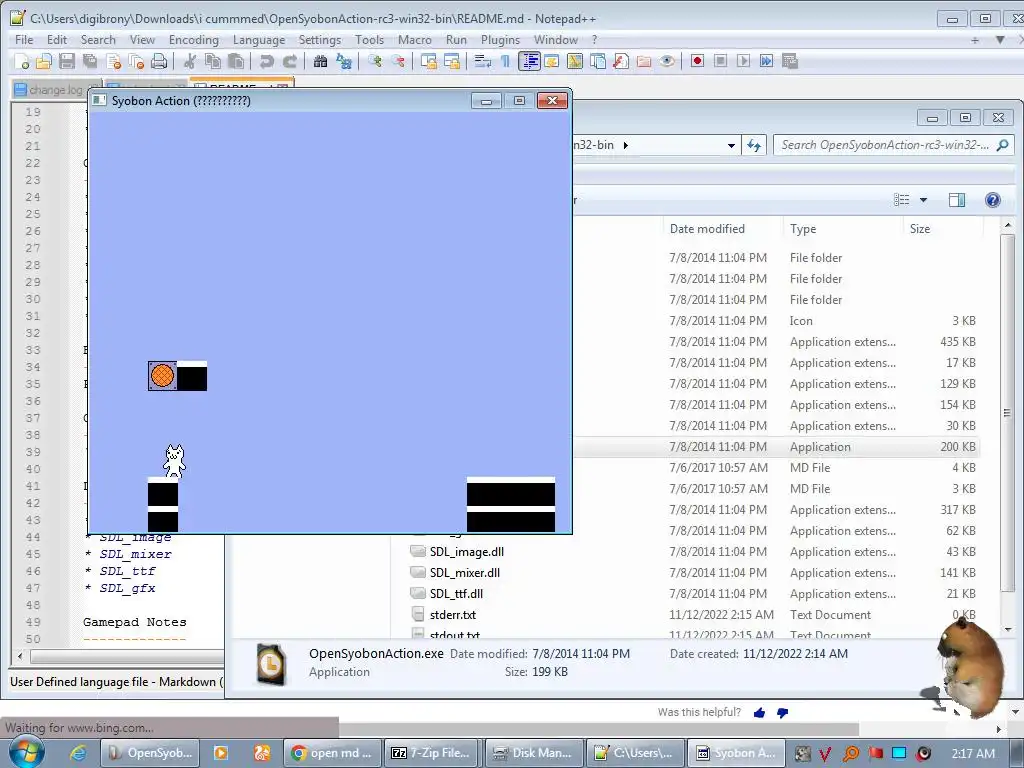
Task: Toggle Monitoring eye icon in Notepad++ toolbar
Action: [667, 61]
